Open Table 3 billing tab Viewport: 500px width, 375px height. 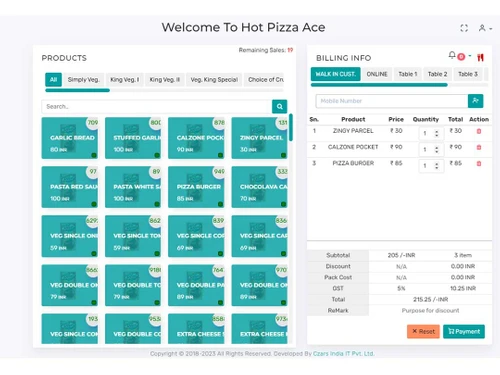[x=468, y=74]
